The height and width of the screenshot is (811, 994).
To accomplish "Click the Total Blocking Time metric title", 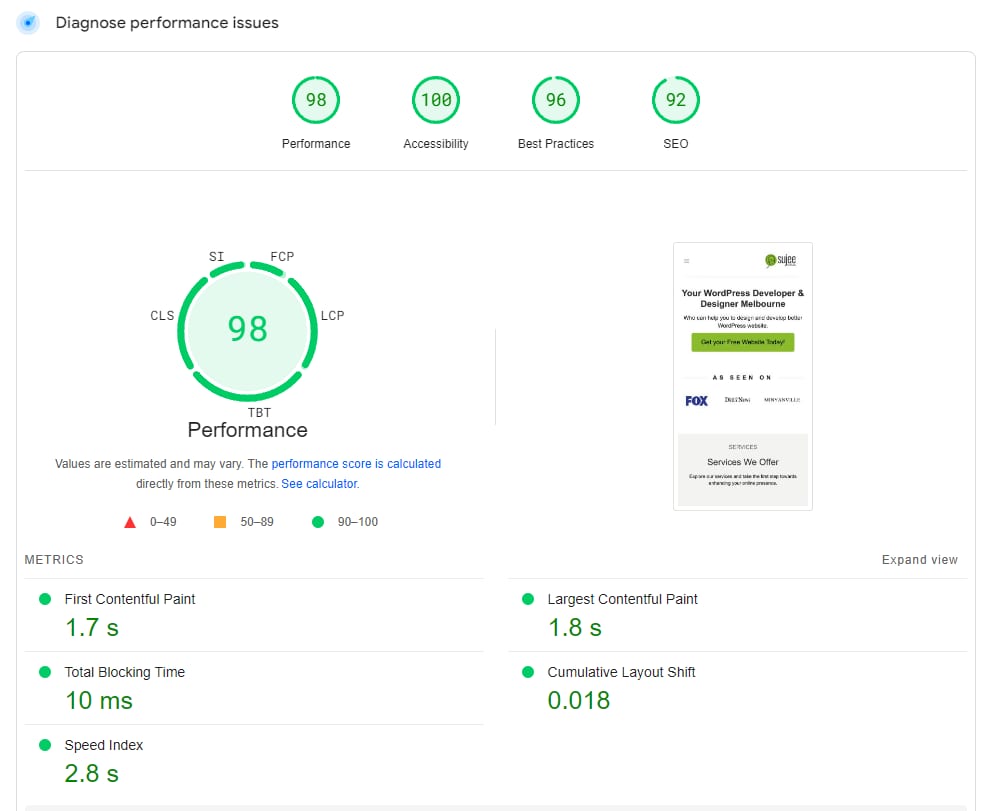I will click(x=125, y=672).
